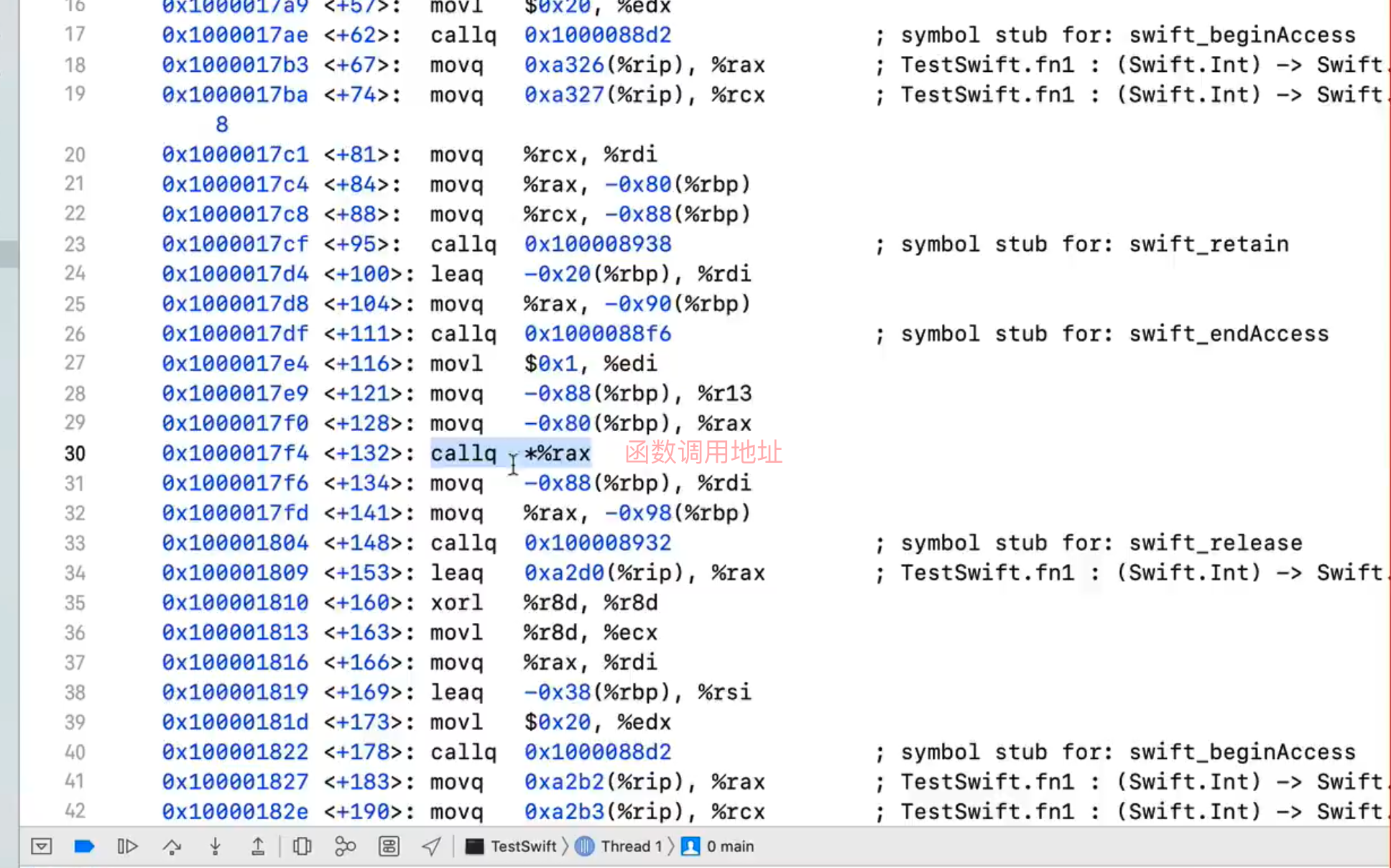Click the left editor scrollbar thumb
The width and height of the screenshot is (1391, 868).
[x=9, y=254]
